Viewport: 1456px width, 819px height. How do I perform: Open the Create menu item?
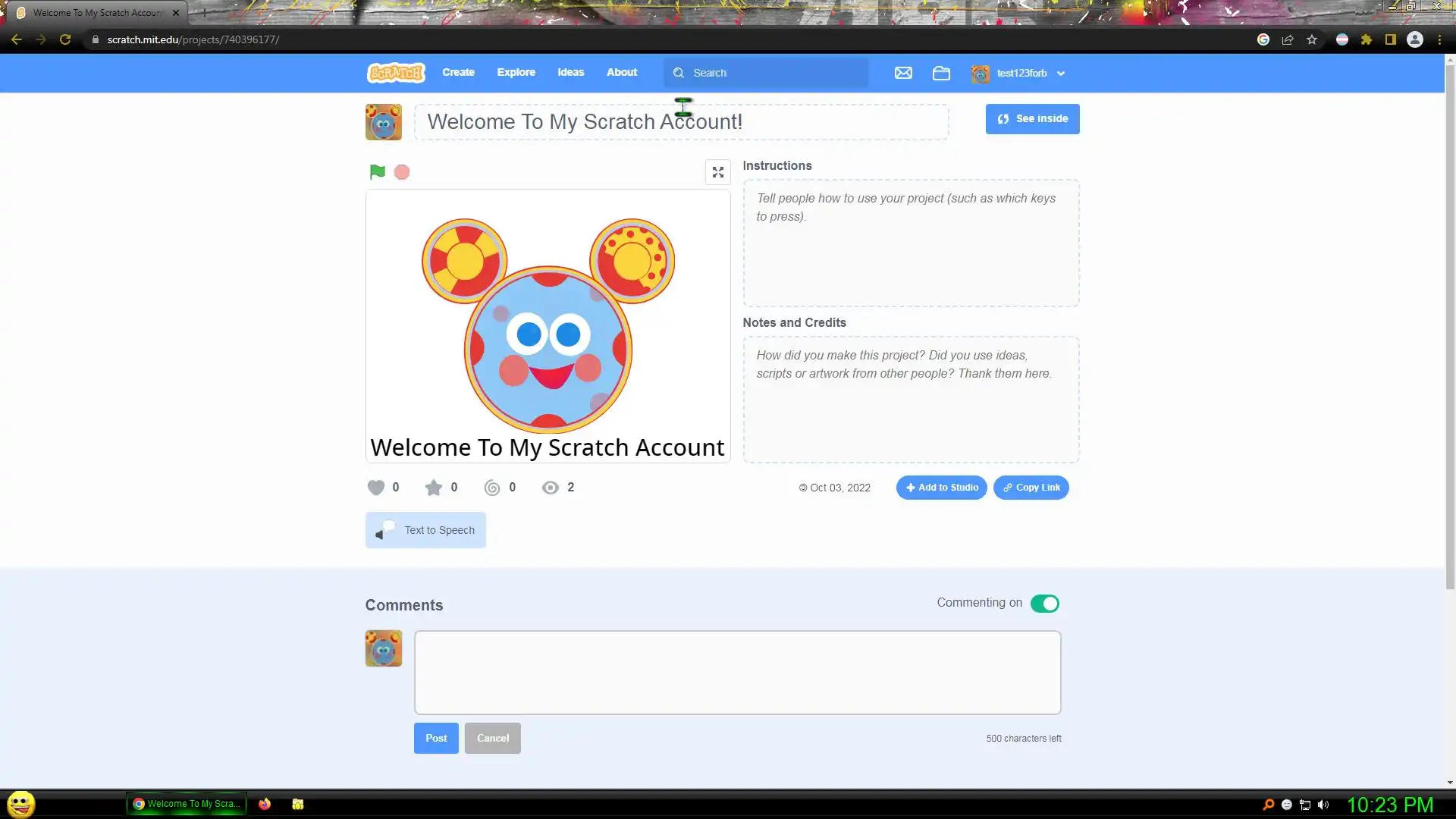458,73
